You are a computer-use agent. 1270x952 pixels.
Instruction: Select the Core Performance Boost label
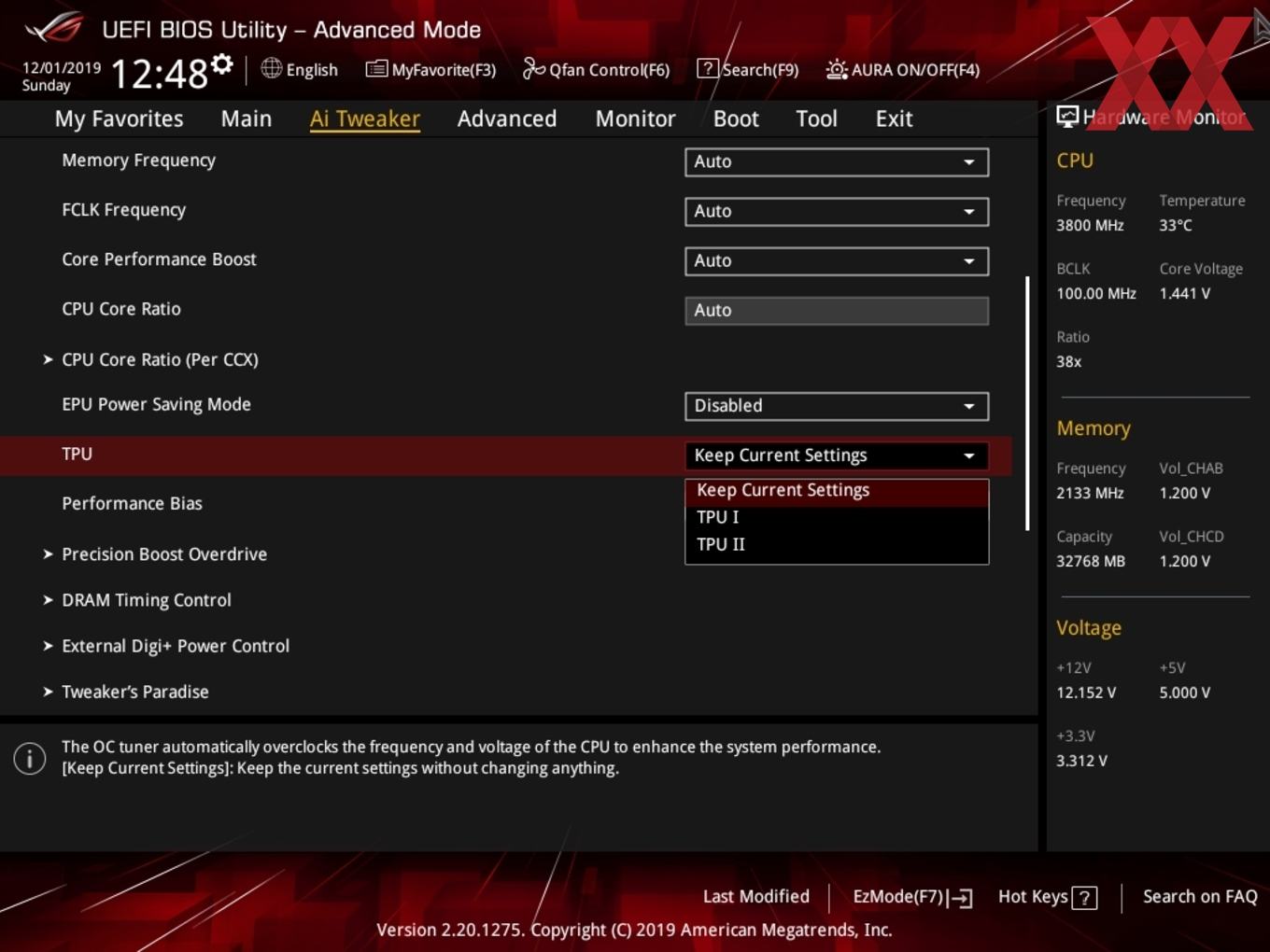pyautogui.click(x=159, y=259)
